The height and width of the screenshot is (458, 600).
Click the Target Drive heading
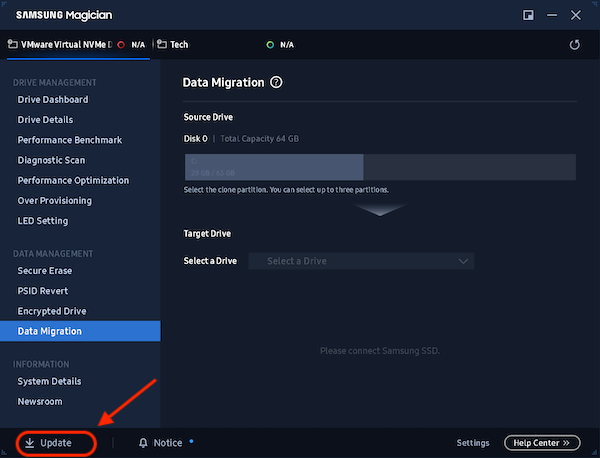click(x=207, y=233)
